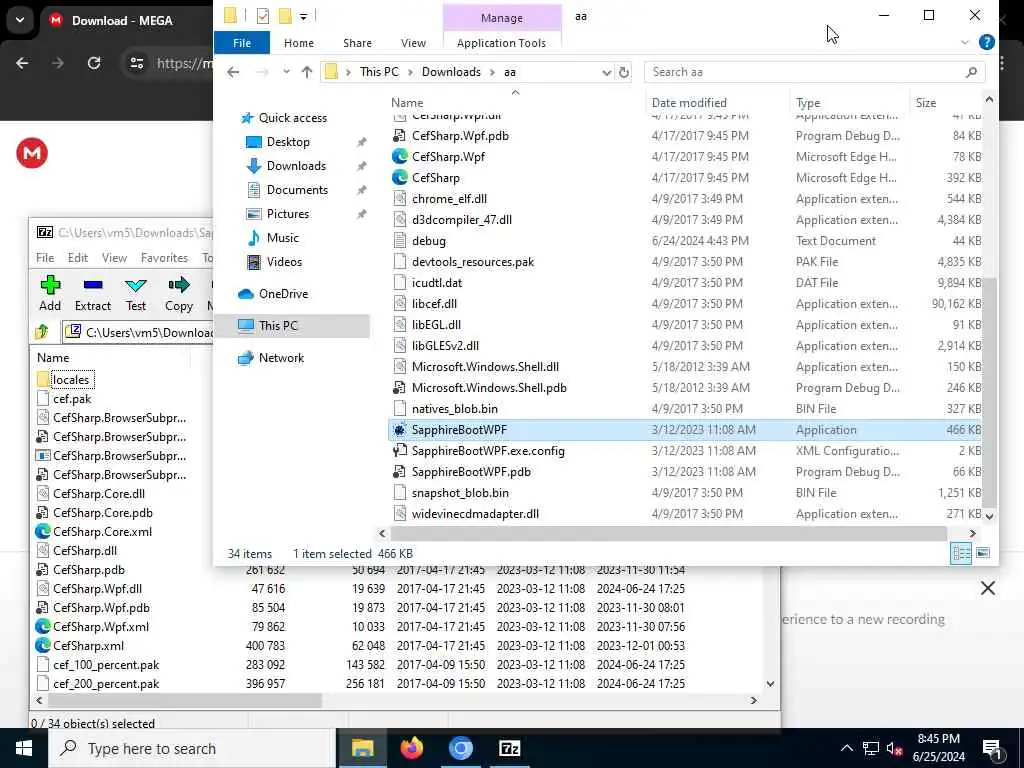Screen dimensions: 1024x768
Task: Click the Explorer vertical scrollbar thumb
Action: tap(989, 392)
